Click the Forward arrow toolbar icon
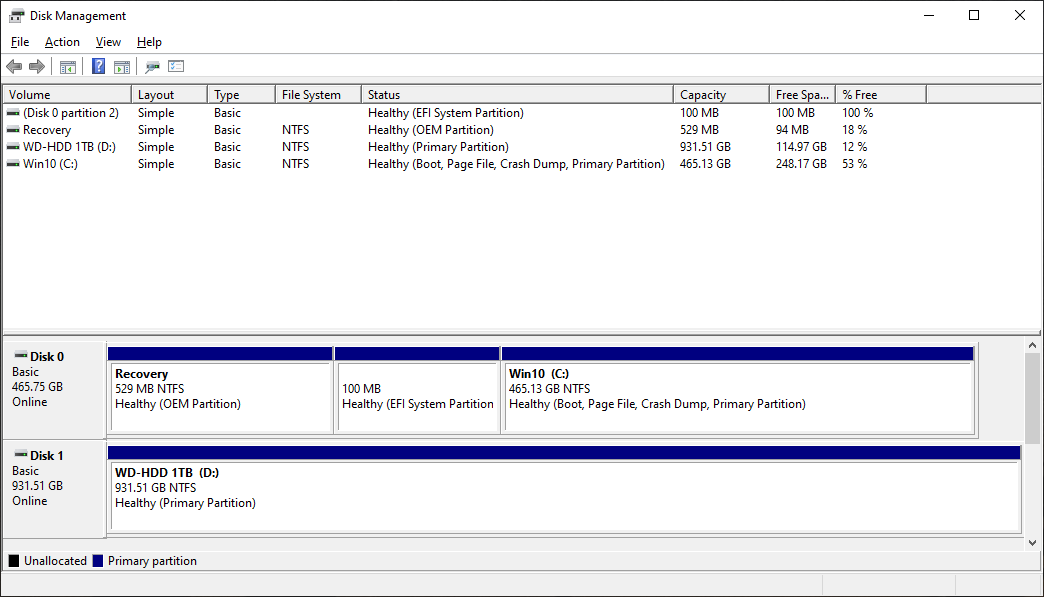Screen dimensions: 1044x597 (x=37, y=67)
